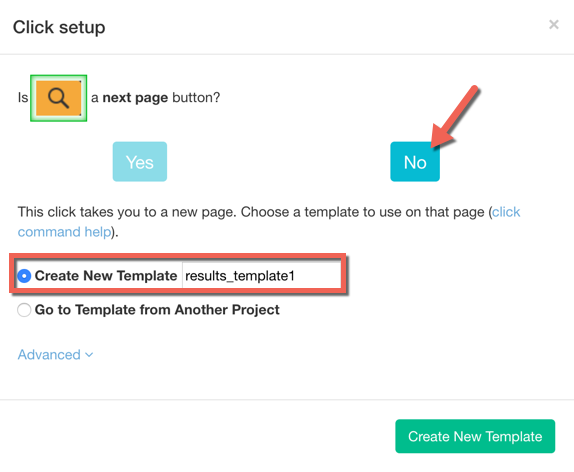Click the green-bordered selected element thumbnail
The image size is (574, 472).
(x=59, y=98)
